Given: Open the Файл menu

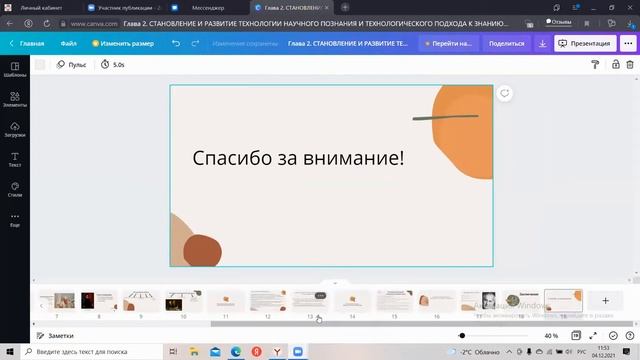Looking at the screenshot, I should click(69, 43).
